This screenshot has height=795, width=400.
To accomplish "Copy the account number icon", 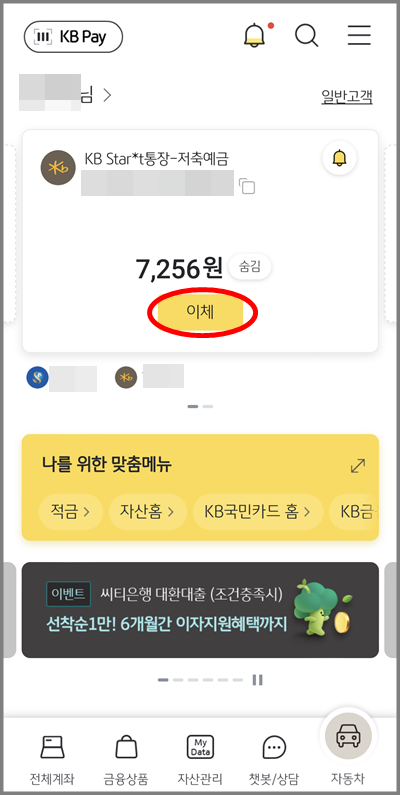I will coord(247,186).
